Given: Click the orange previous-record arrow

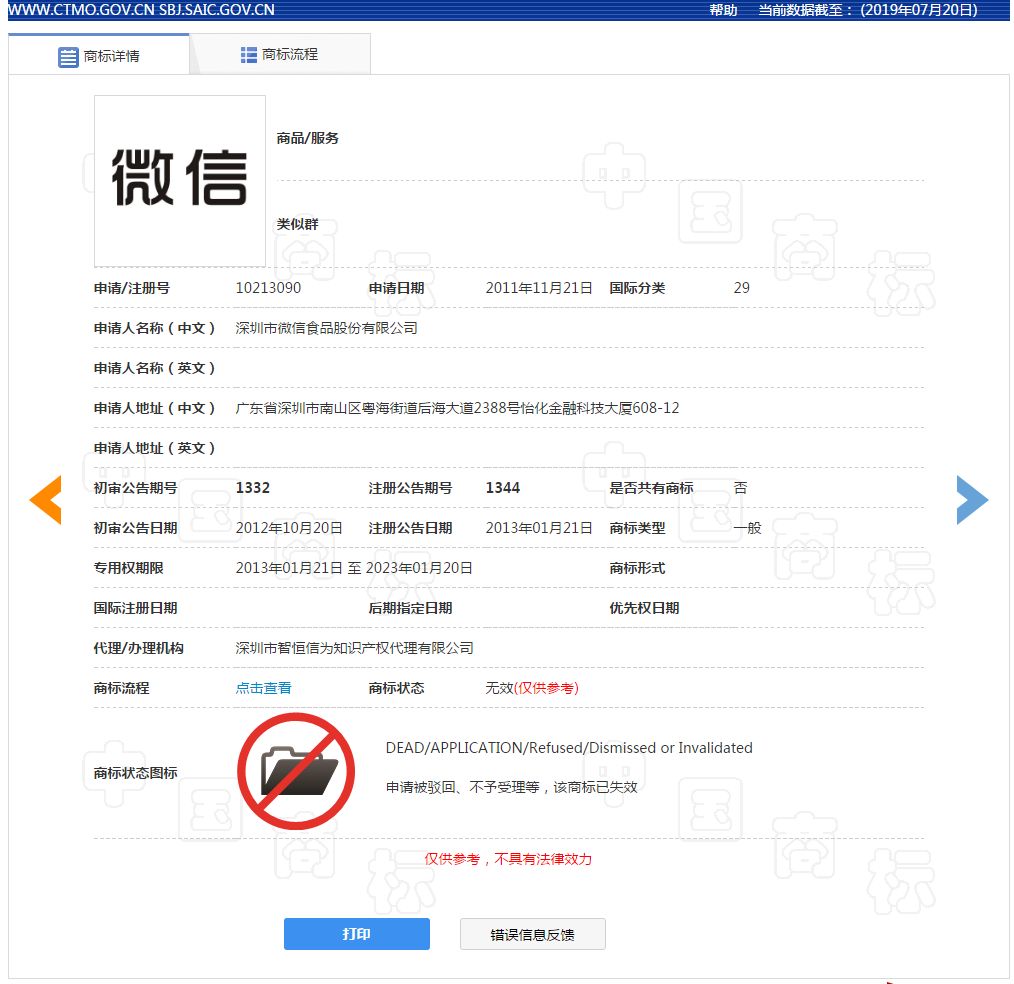Looking at the screenshot, I should click(46, 500).
